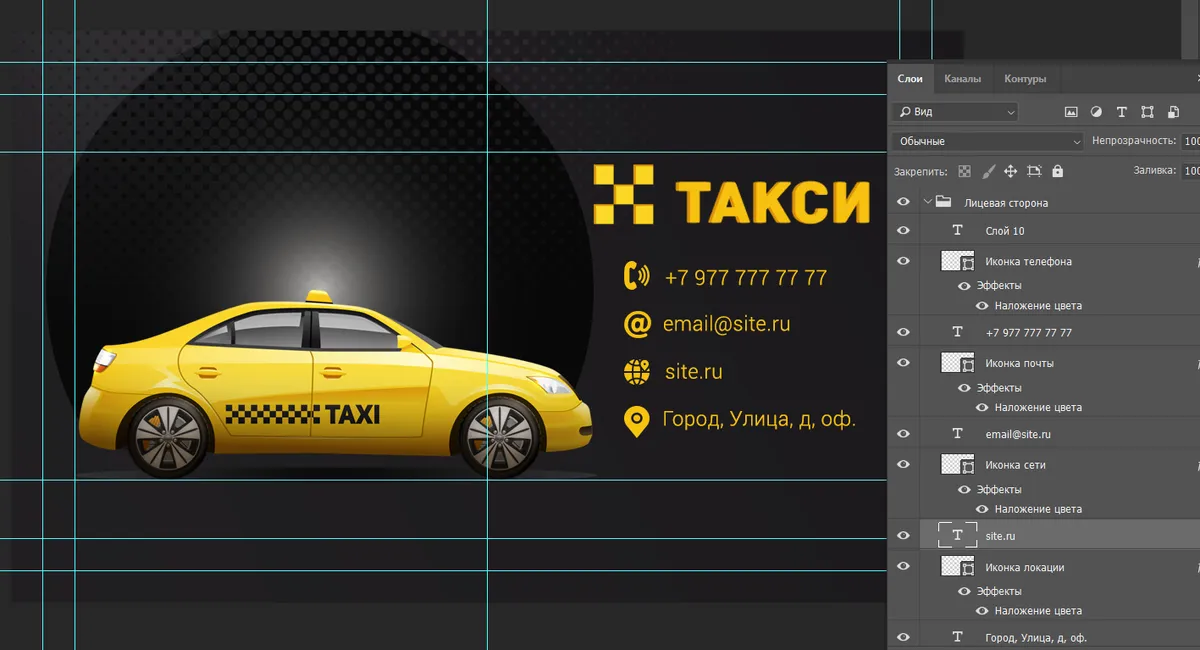
Task: Filter layers by shape layers icon
Action: coord(1147,112)
